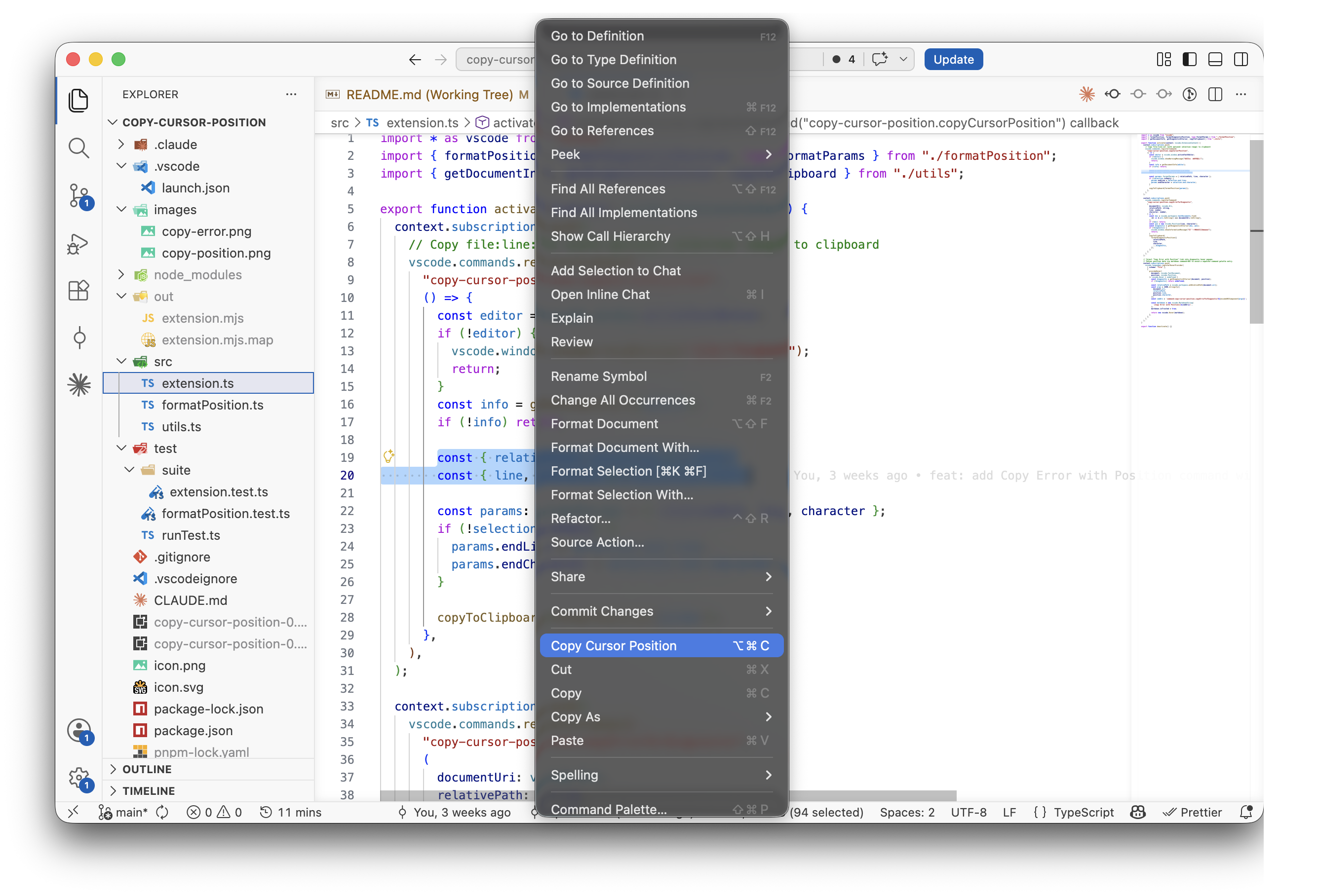Click the errors and warnings indicator in the status bar
The image size is (1319, 896).
(215, 812)
